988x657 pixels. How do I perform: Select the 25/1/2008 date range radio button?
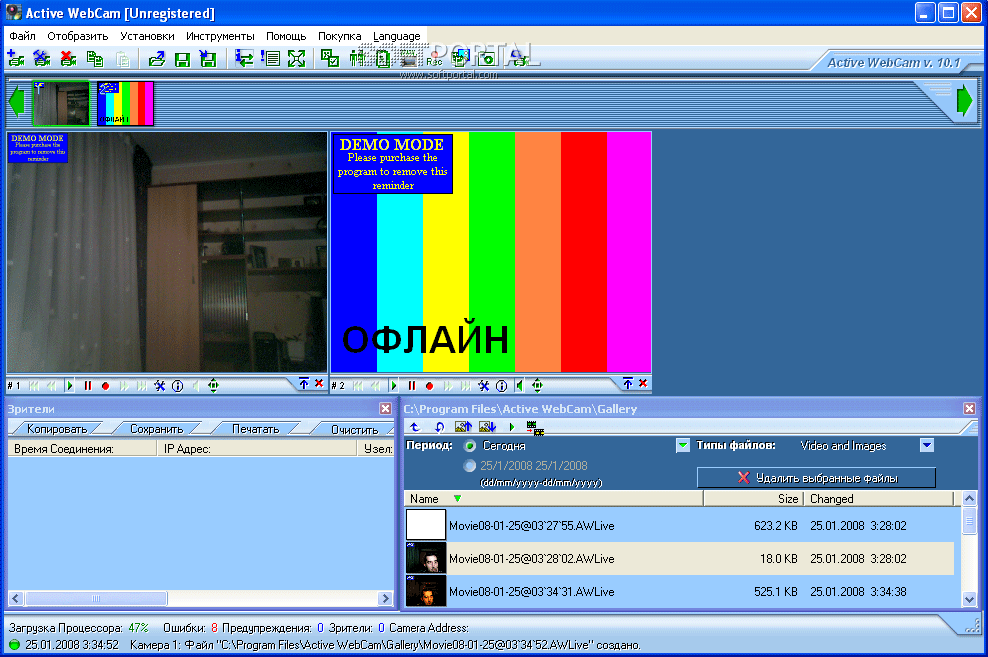coord(469,466)
